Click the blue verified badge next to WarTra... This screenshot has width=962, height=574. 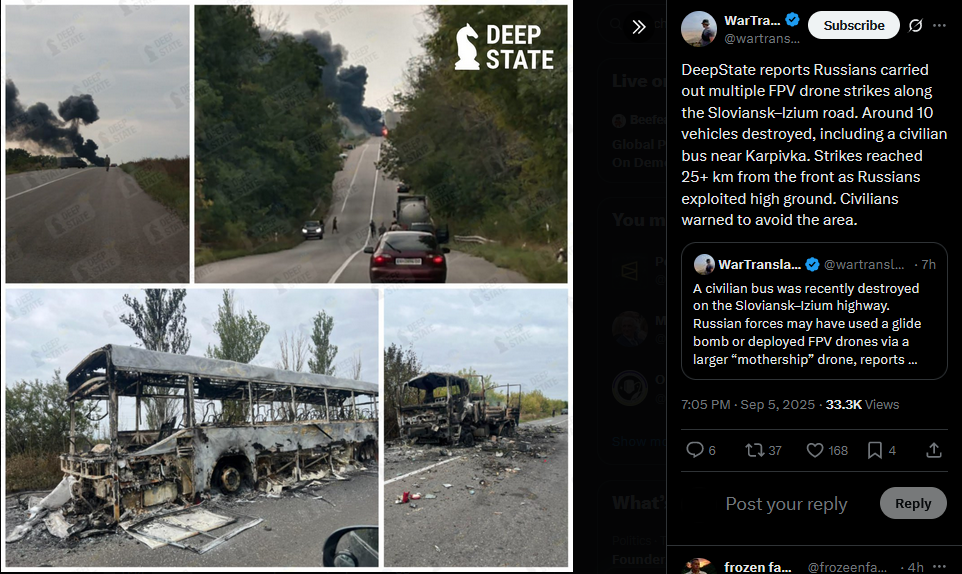[792, 20]
